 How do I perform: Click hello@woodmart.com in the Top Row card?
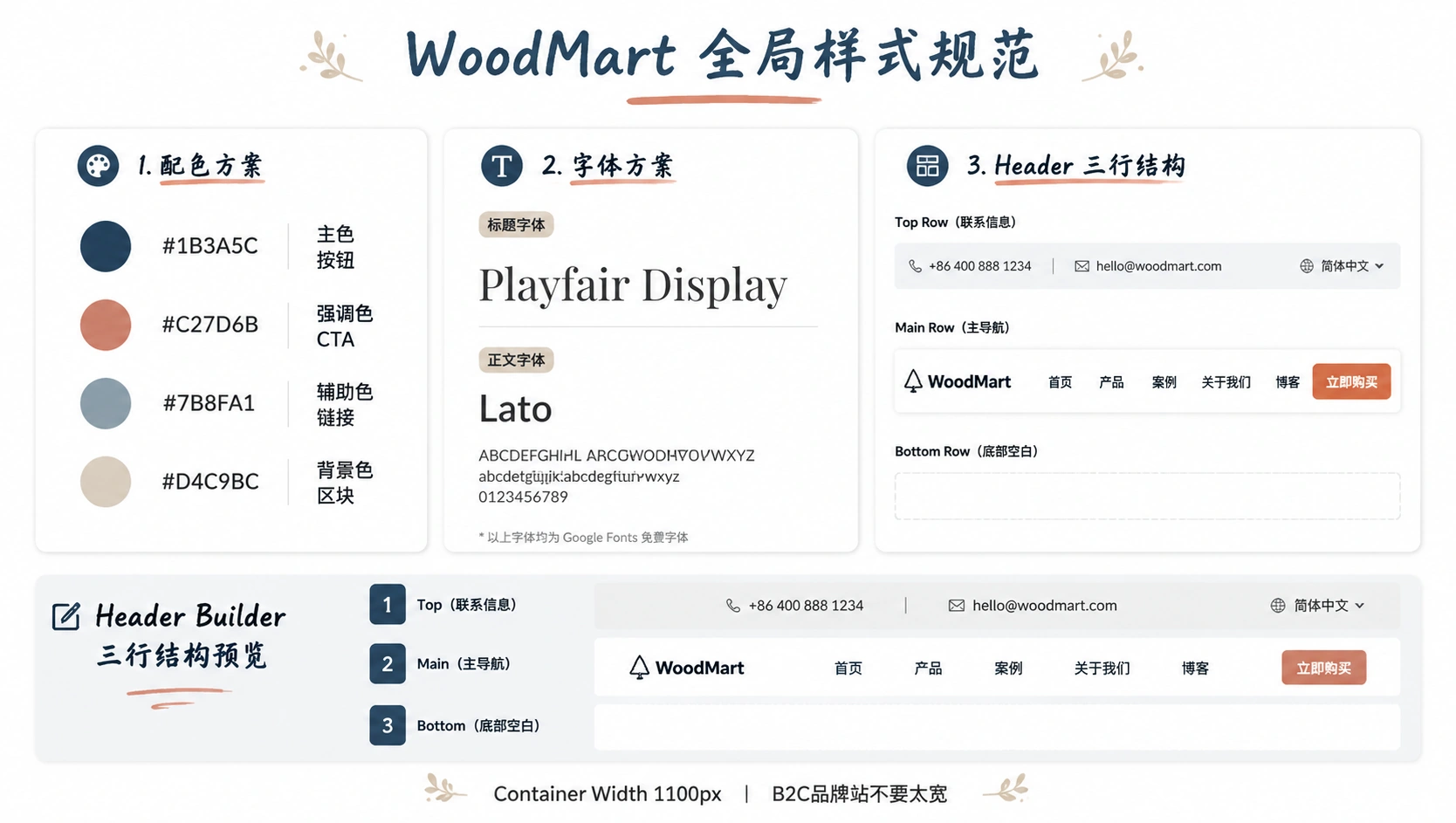1158,266
